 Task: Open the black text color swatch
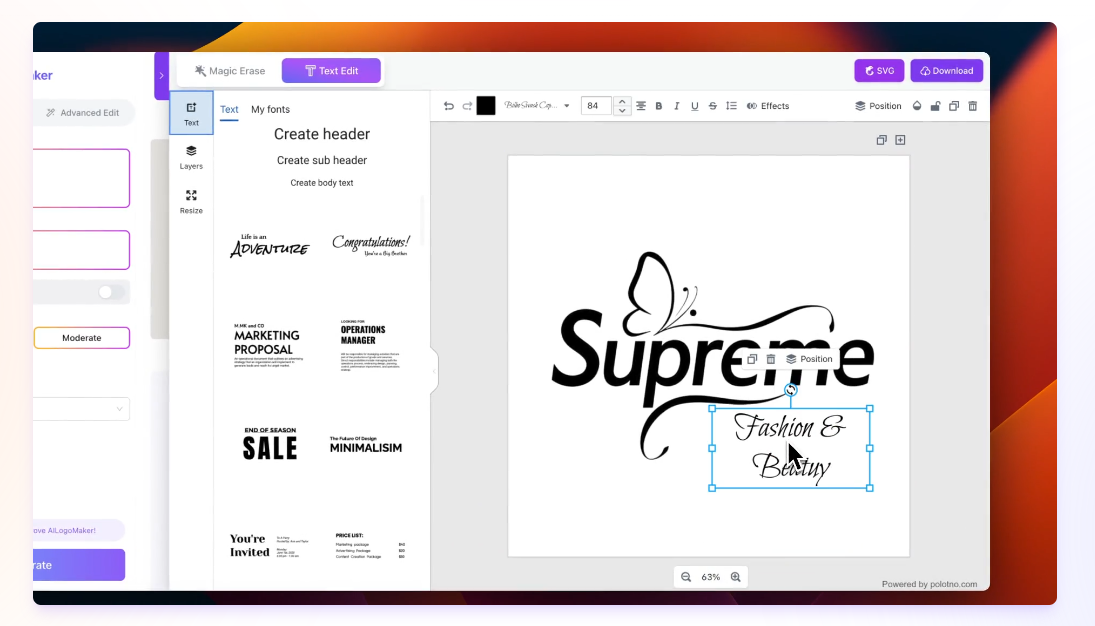486,106
